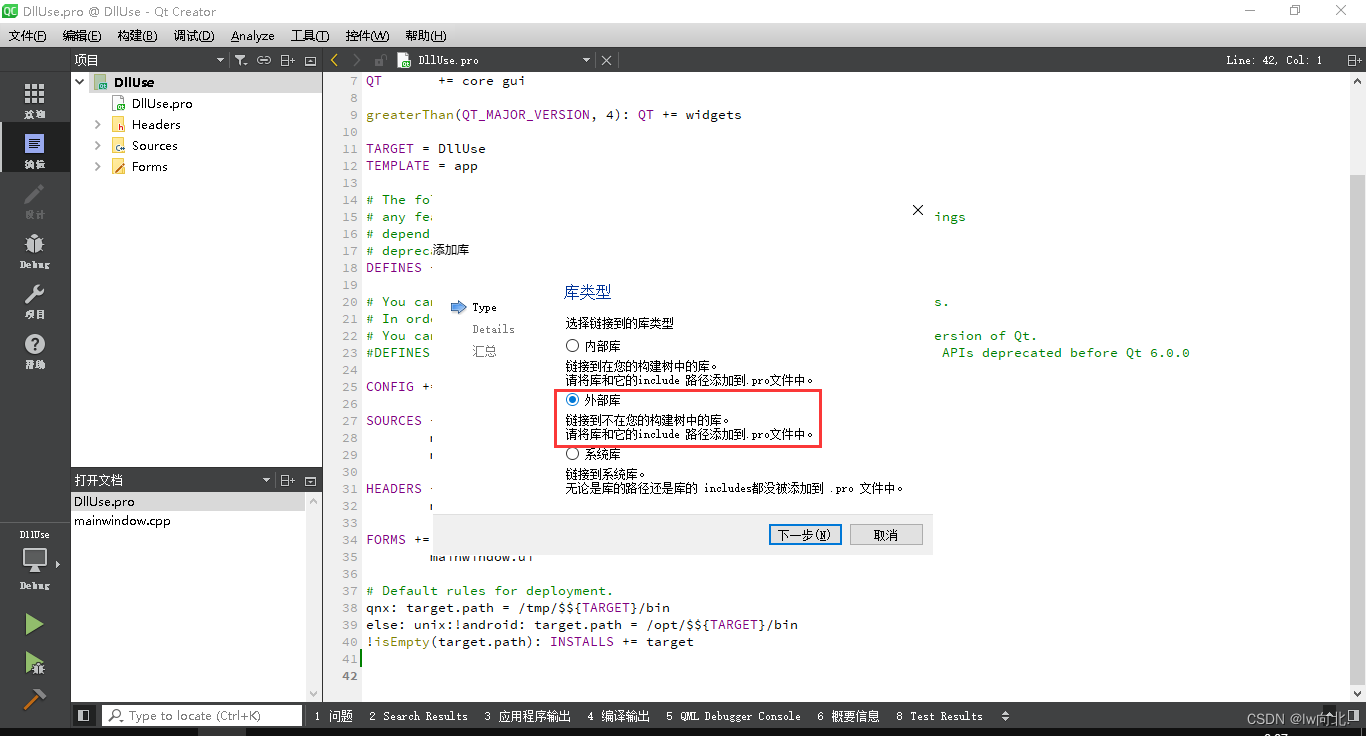Close the Add Library dialog with X
1366x736 pixels.
(918, 210)
